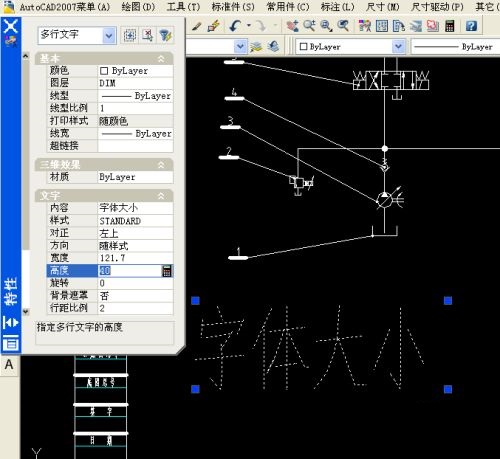
Task: Toggle auto-hide on the Properties palette
Action: pos(11,322)
